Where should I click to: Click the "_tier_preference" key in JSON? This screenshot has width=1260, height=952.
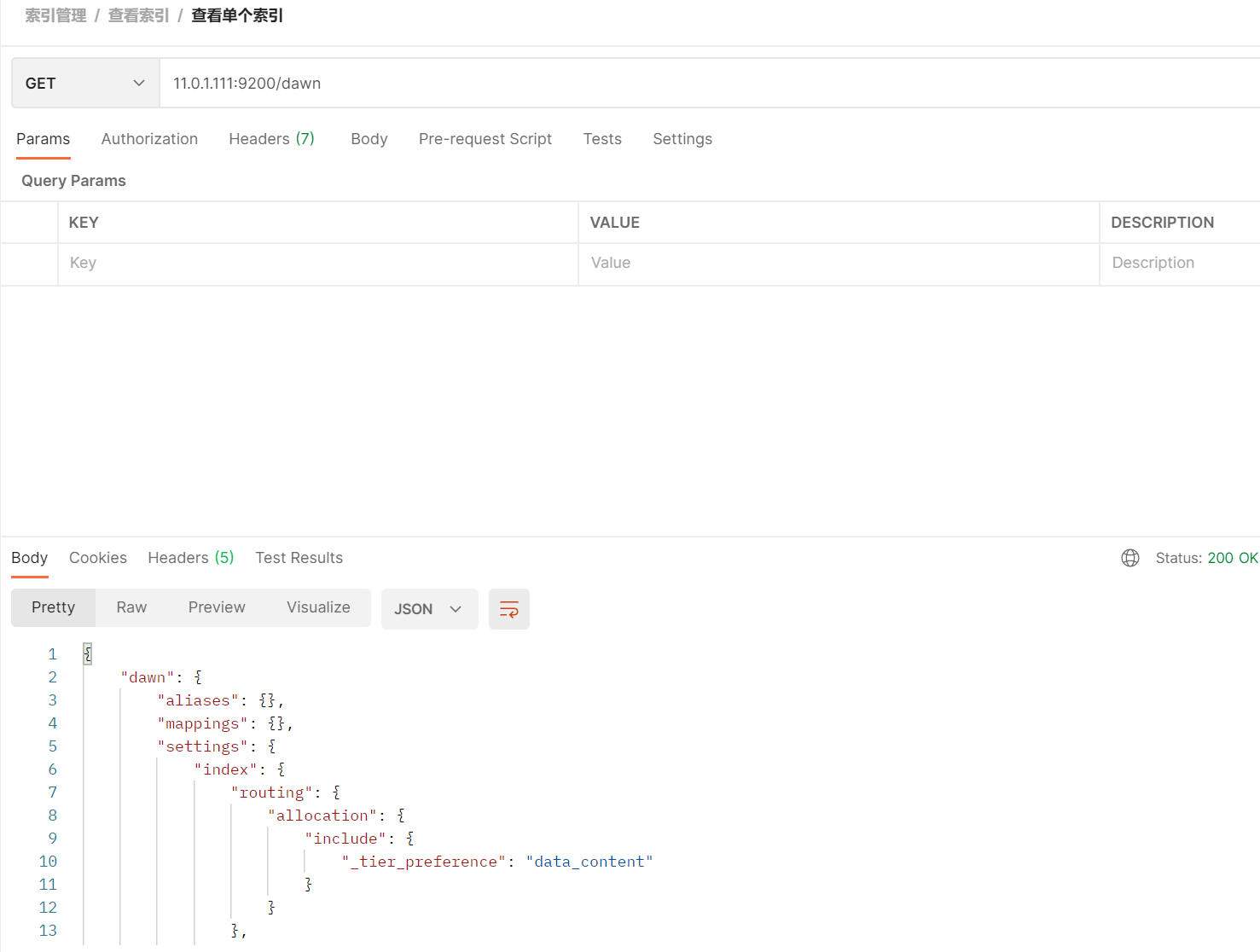click(424, 862)
